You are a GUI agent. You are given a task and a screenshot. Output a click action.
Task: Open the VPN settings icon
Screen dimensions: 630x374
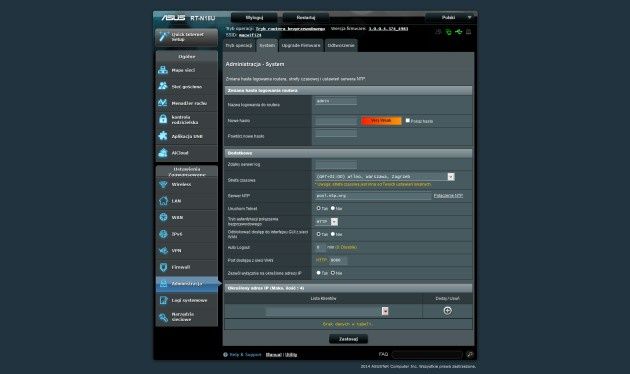[x=163, y=250]
